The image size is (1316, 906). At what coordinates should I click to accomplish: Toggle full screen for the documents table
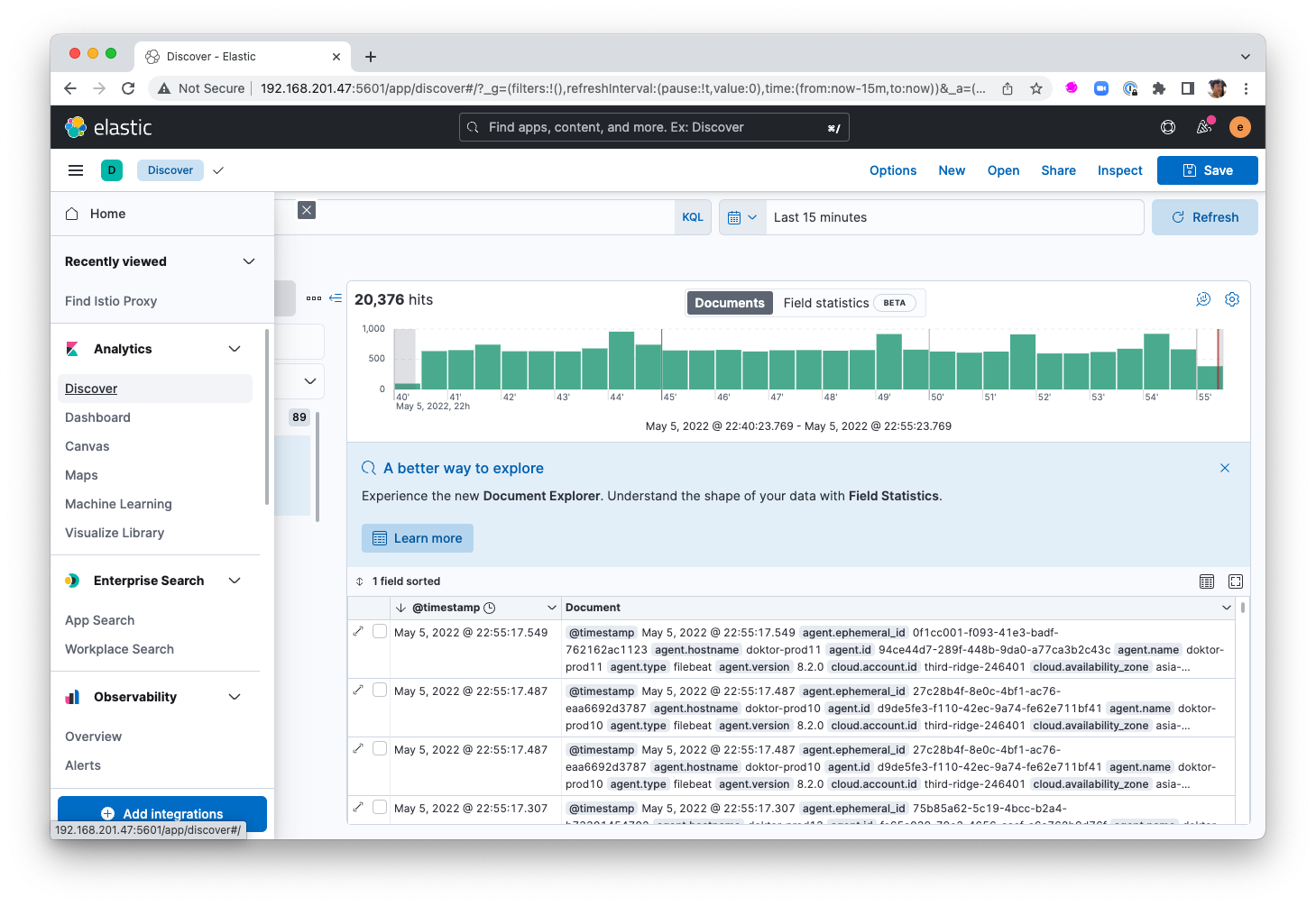pyautogui.click(x=1236, y=581)
